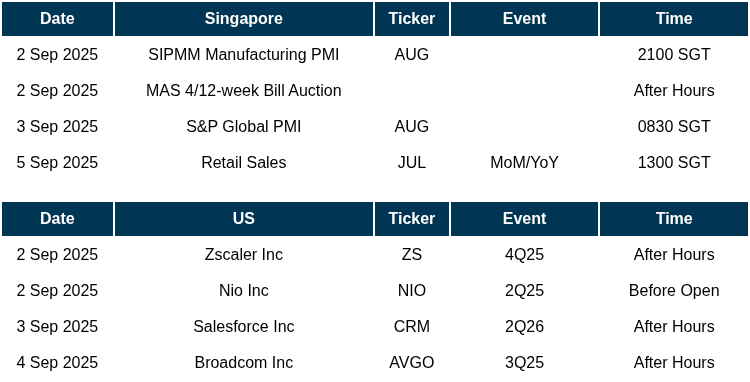The height and width of the screenshot is (382, 750).
Task: Click the 5 Sep 2025 date
Action: coord(57,162)
